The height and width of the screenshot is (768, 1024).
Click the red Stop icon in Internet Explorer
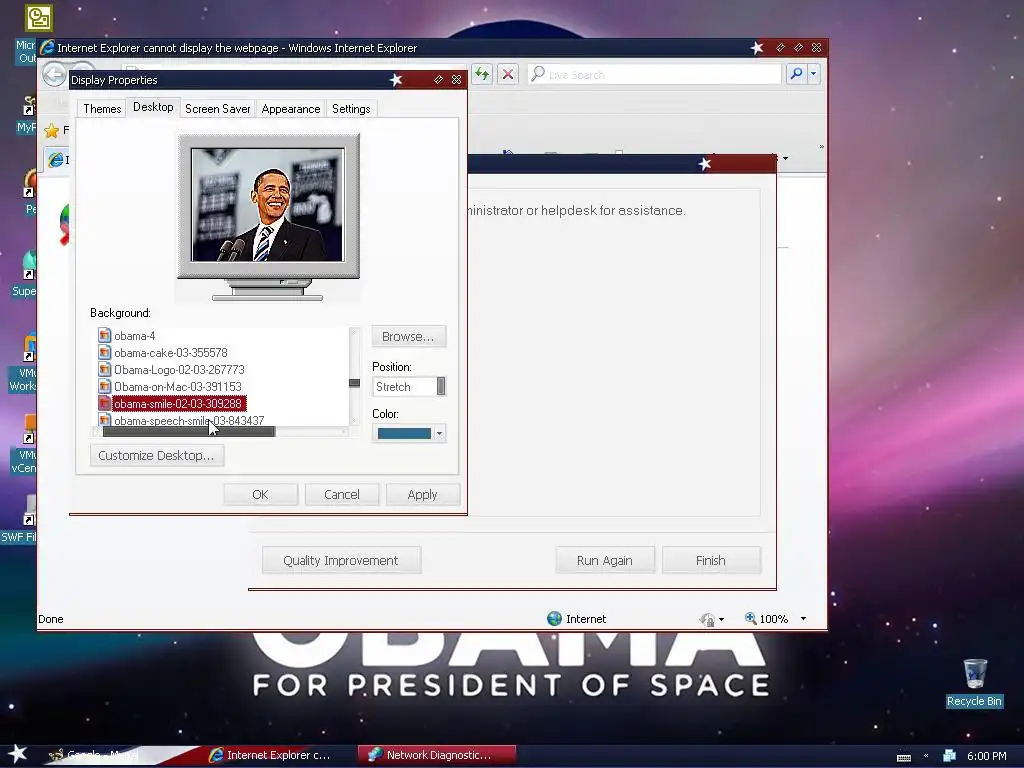(x=507, y=74)
